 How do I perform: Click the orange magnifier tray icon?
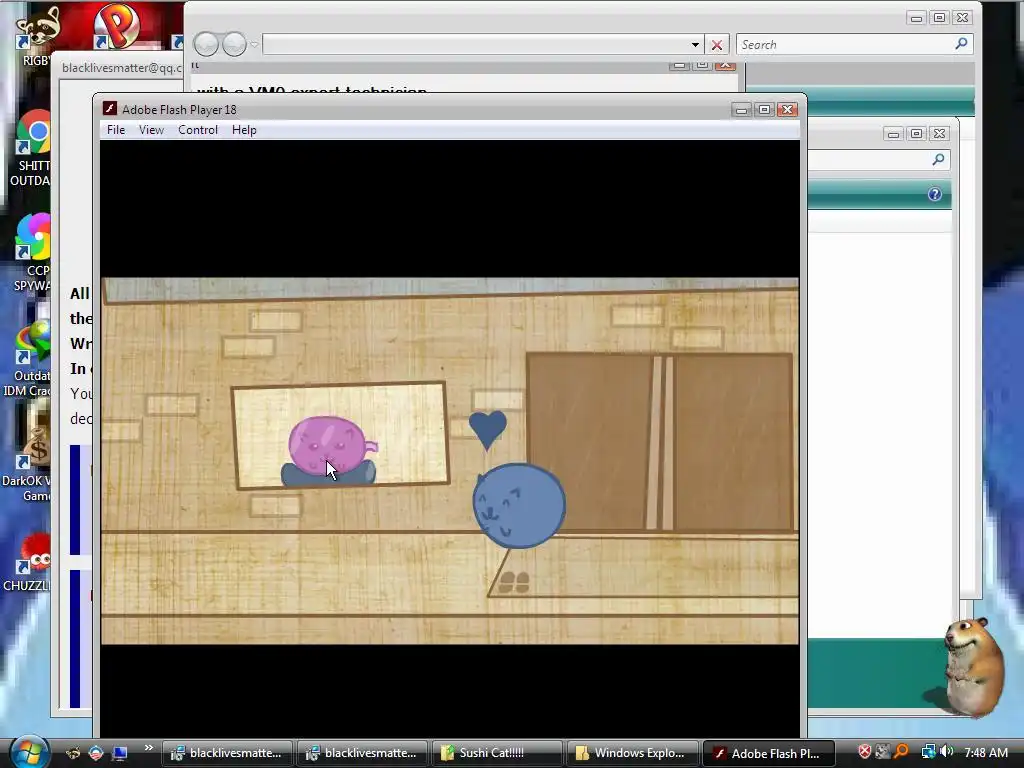(901, 752)
